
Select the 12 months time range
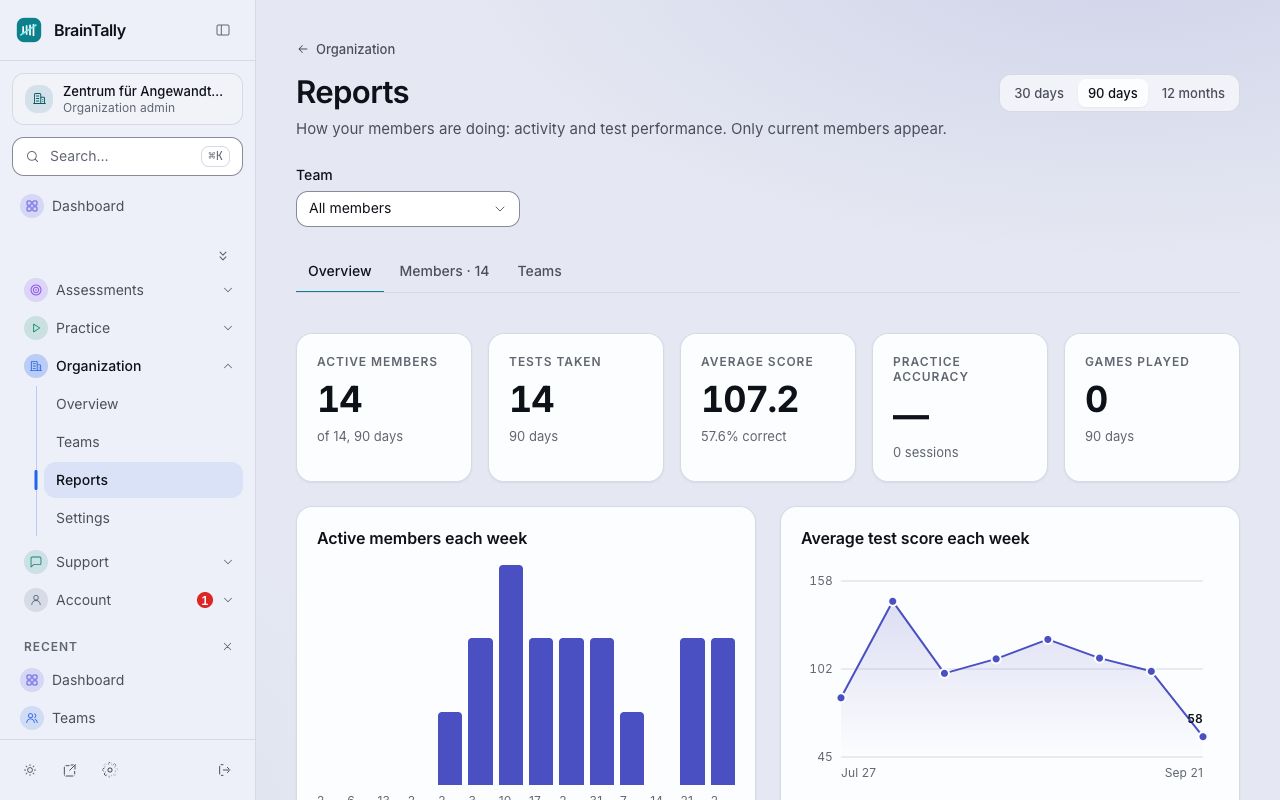pyautogui.click(x=1193, y=93)
